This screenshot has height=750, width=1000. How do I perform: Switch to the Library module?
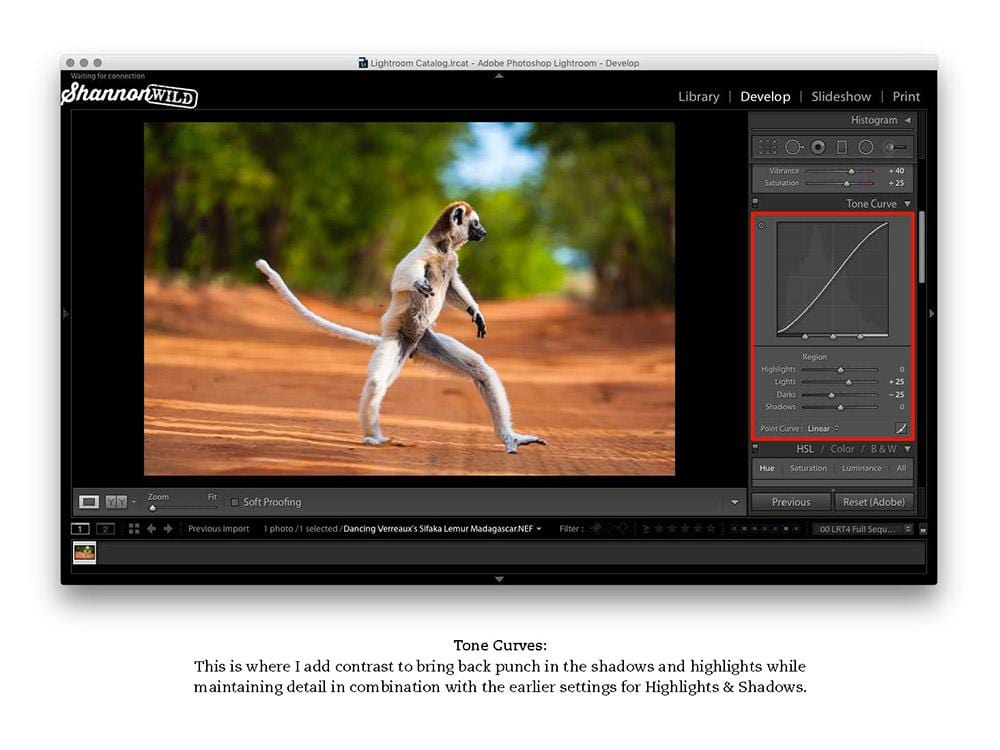click(x=698, y=96)
